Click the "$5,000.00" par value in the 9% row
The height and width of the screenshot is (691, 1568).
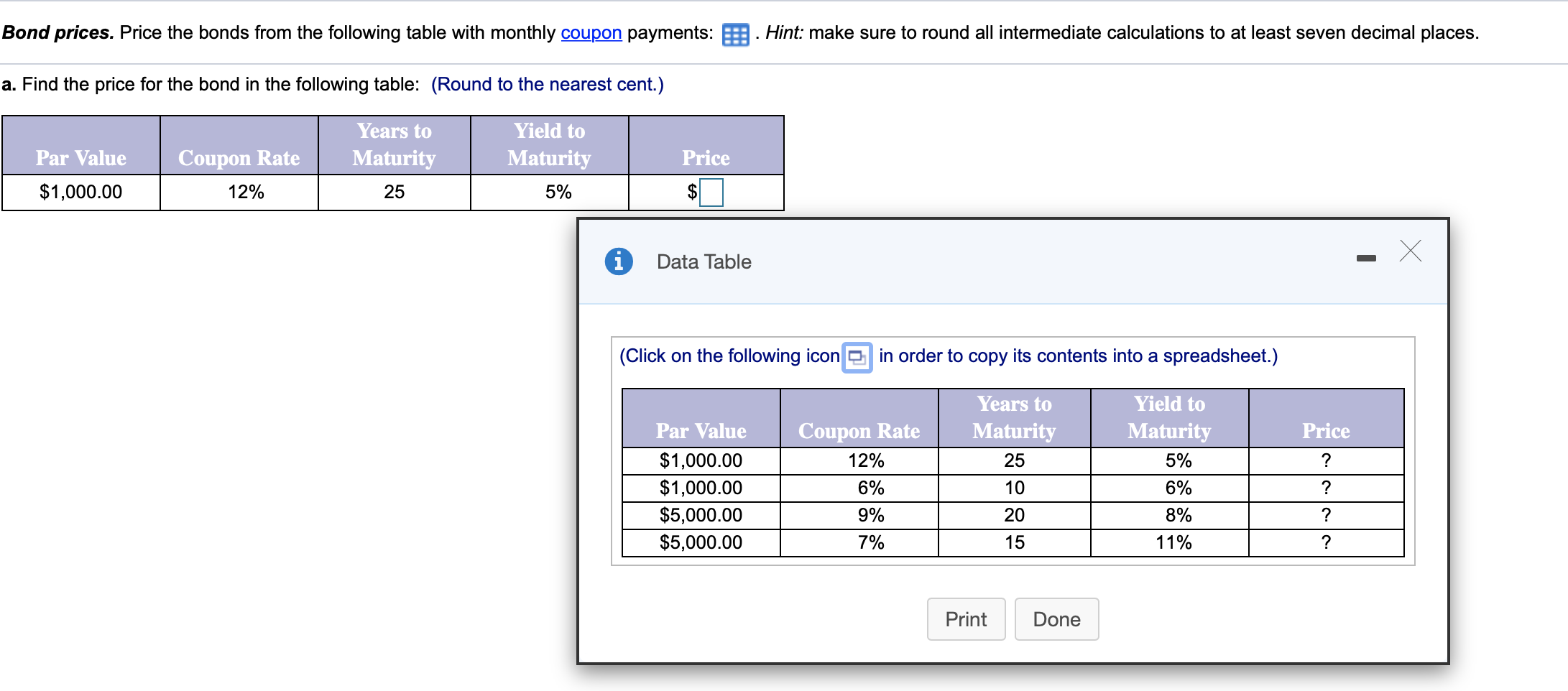701,515
